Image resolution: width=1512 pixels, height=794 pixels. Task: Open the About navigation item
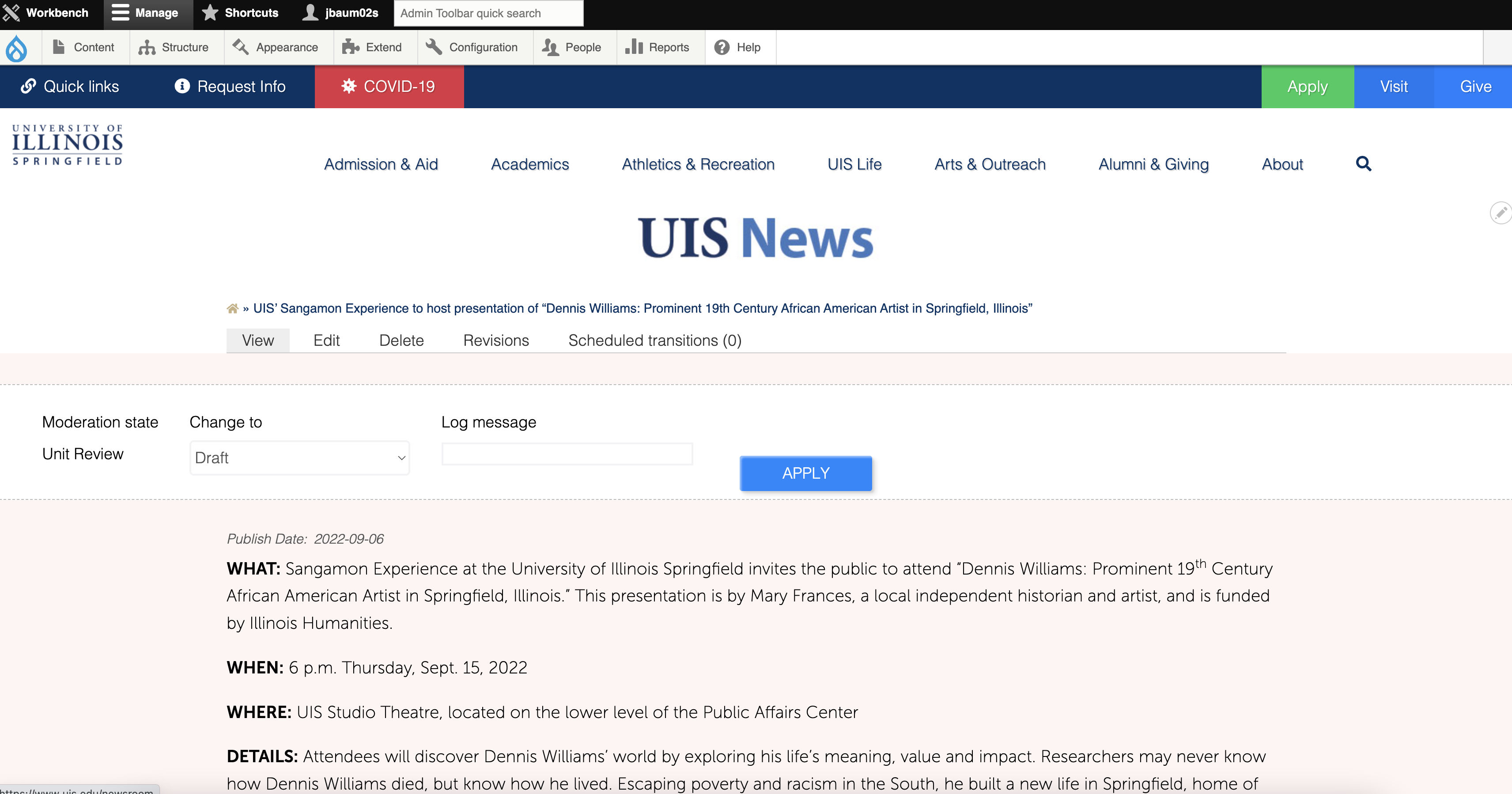(1282, 164)
